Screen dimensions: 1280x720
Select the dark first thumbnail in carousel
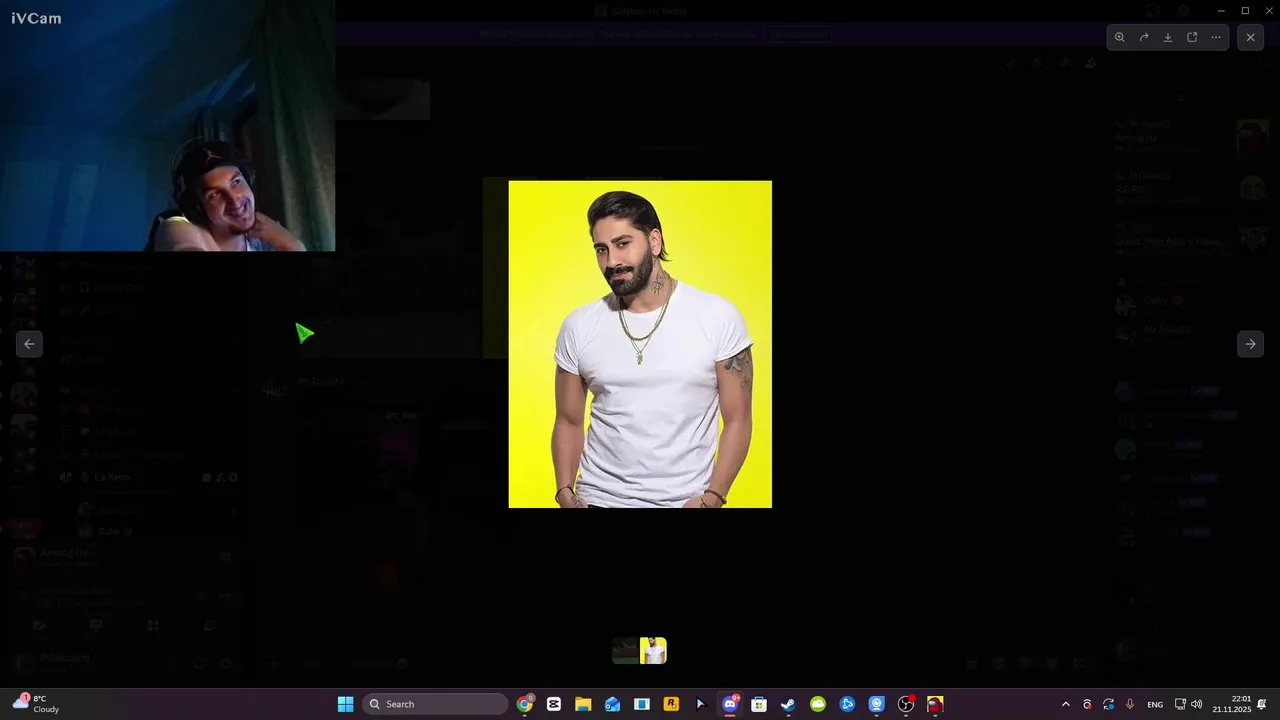(625, 651)
